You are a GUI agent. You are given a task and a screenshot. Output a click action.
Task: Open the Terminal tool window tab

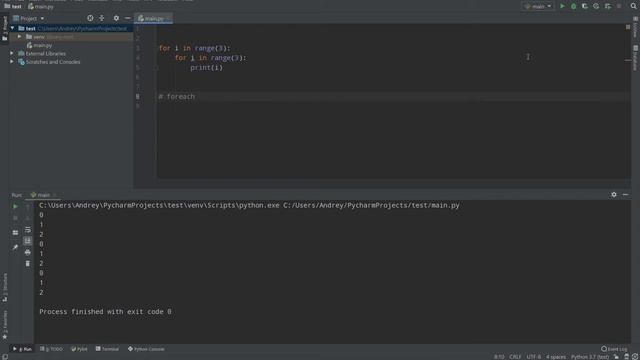(107, 349)
